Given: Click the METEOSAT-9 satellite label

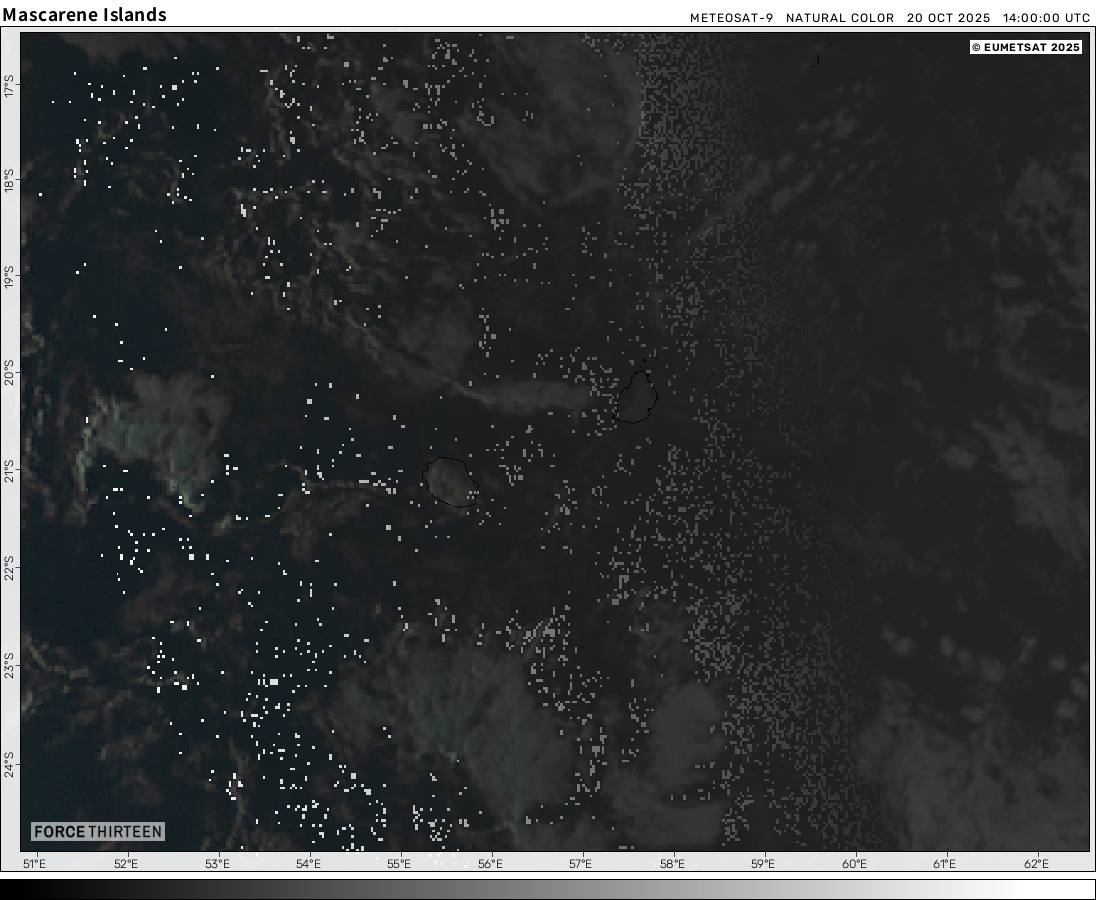Looking at the screenshot, I should pyautogui.click(x=731, y=18).
